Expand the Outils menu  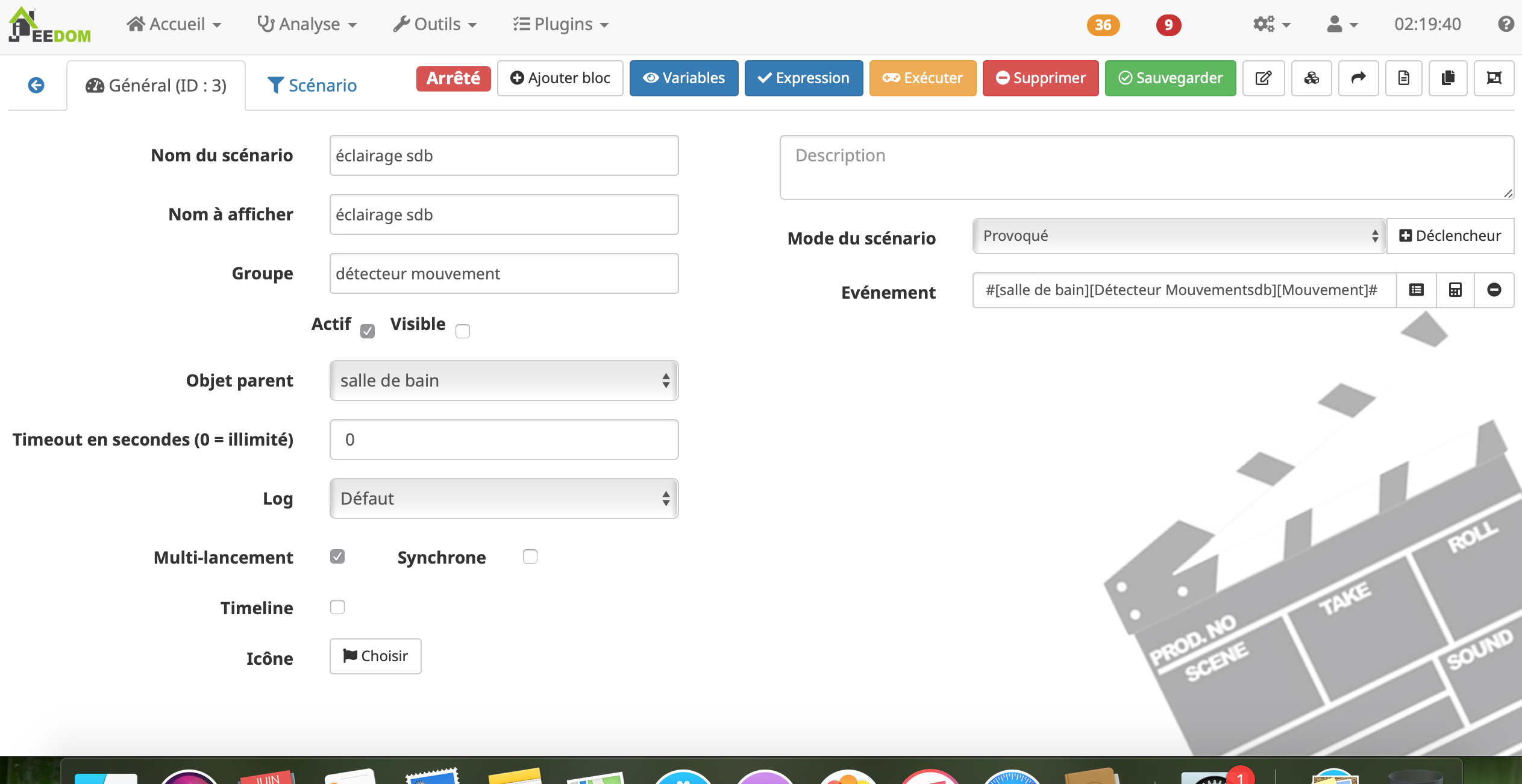(434, 24)
